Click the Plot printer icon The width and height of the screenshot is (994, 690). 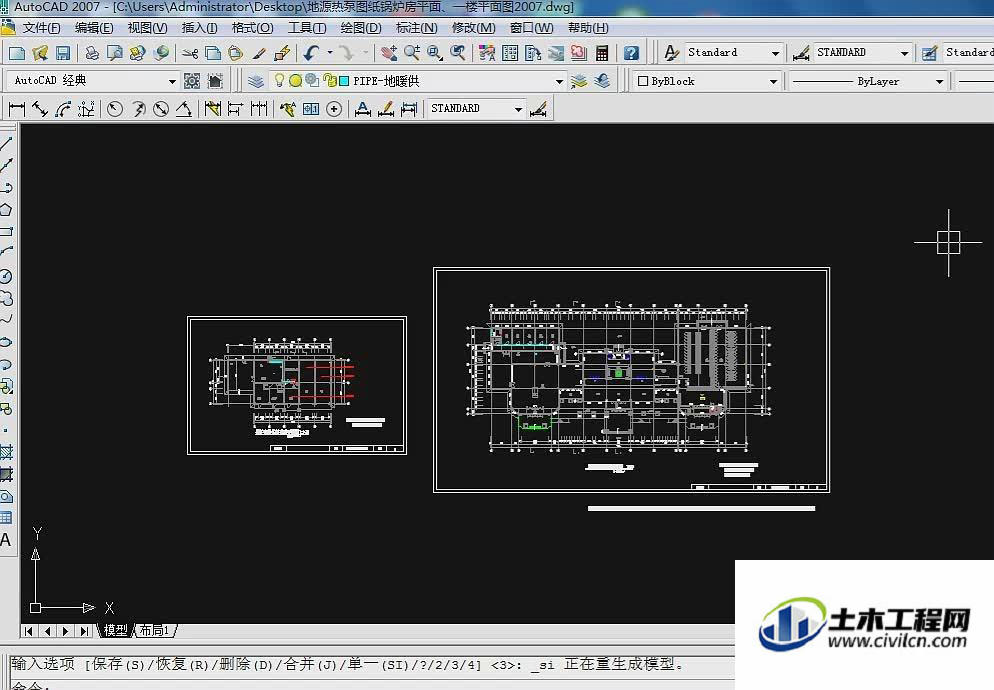coord(92,53)
